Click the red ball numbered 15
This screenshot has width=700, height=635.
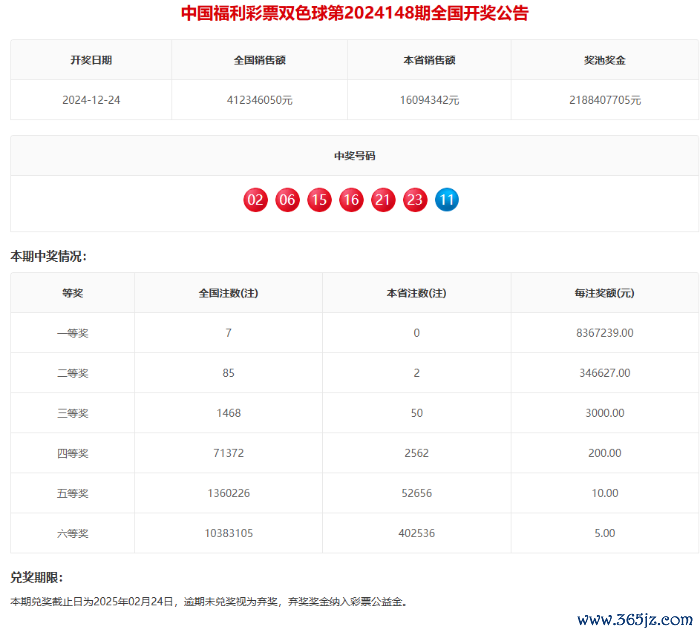pos(319,200)
